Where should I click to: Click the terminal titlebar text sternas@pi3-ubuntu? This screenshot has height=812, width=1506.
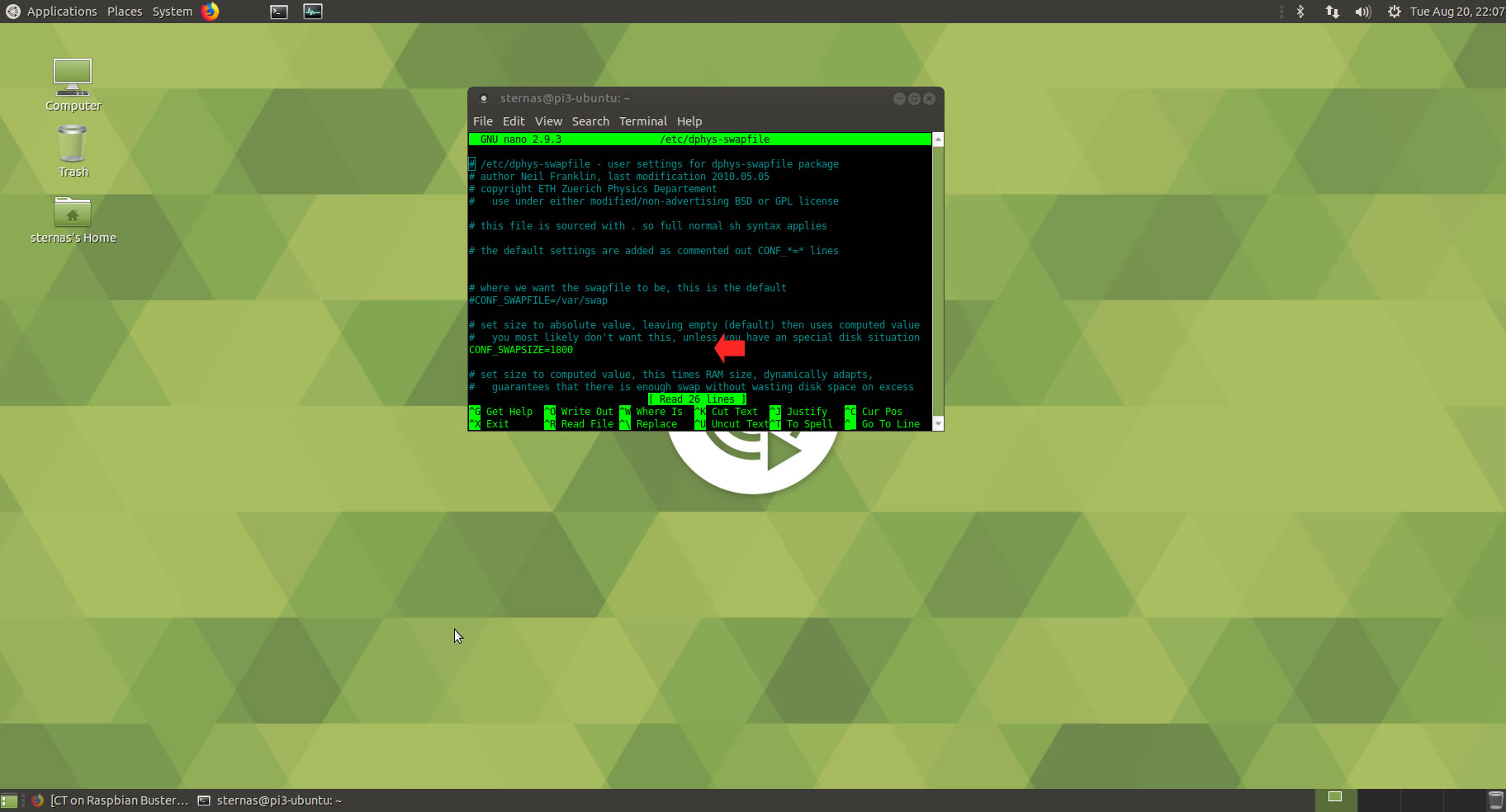click(x=565, y=98)
